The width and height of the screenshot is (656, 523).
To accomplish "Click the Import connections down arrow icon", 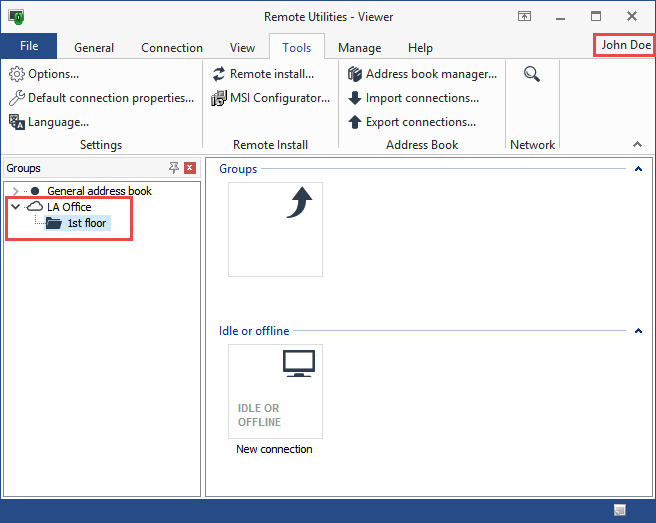I will 355,98.
